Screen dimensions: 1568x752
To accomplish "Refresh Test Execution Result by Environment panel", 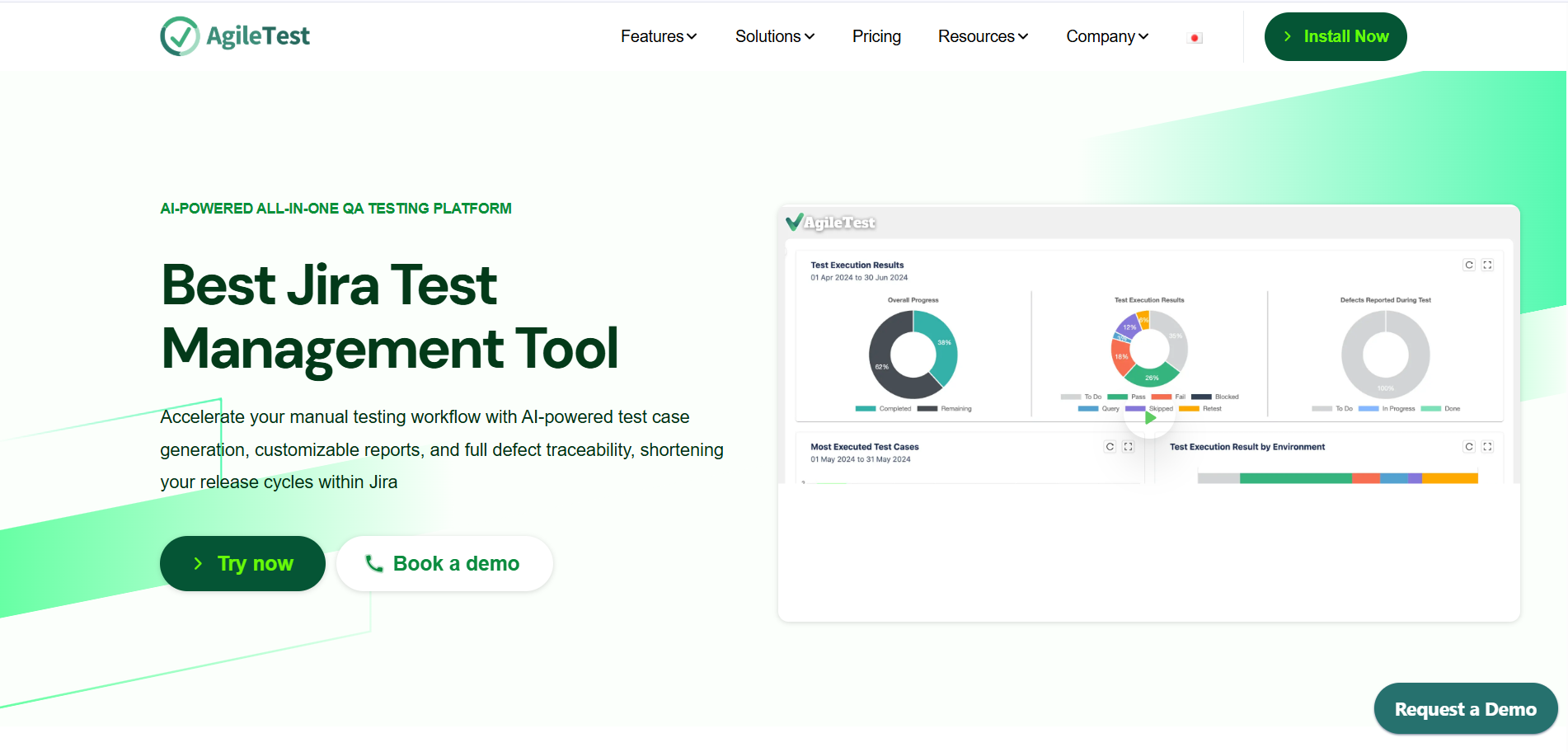I will pyautogui.click(x=1469, y=447).
